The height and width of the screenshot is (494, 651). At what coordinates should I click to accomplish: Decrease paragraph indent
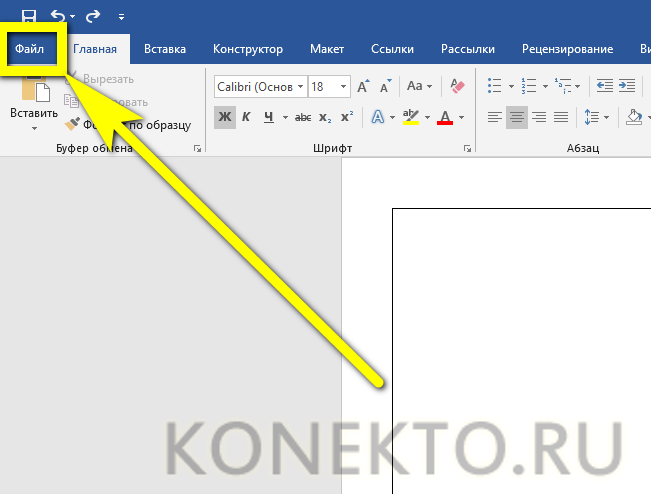click(604, 86)
